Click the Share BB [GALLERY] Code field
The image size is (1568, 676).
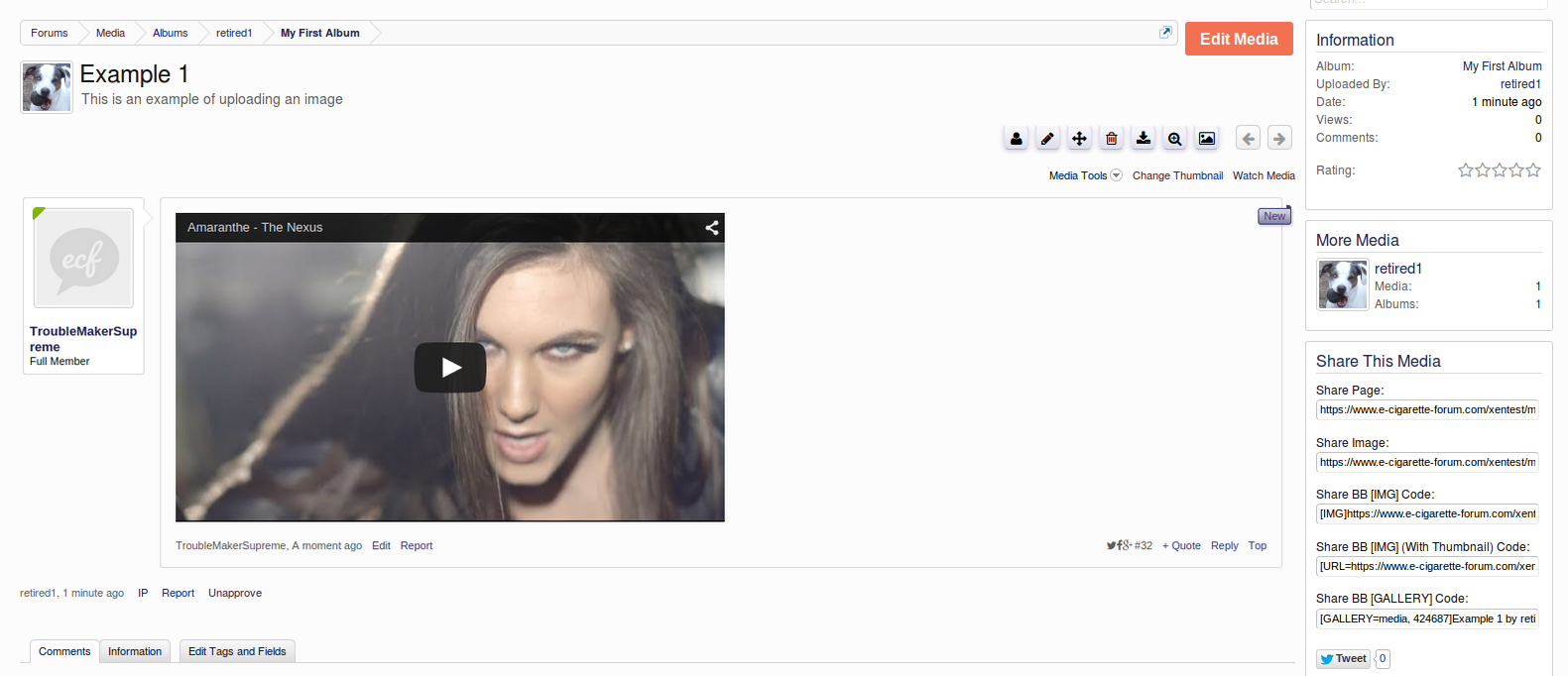coord(1427,619)
